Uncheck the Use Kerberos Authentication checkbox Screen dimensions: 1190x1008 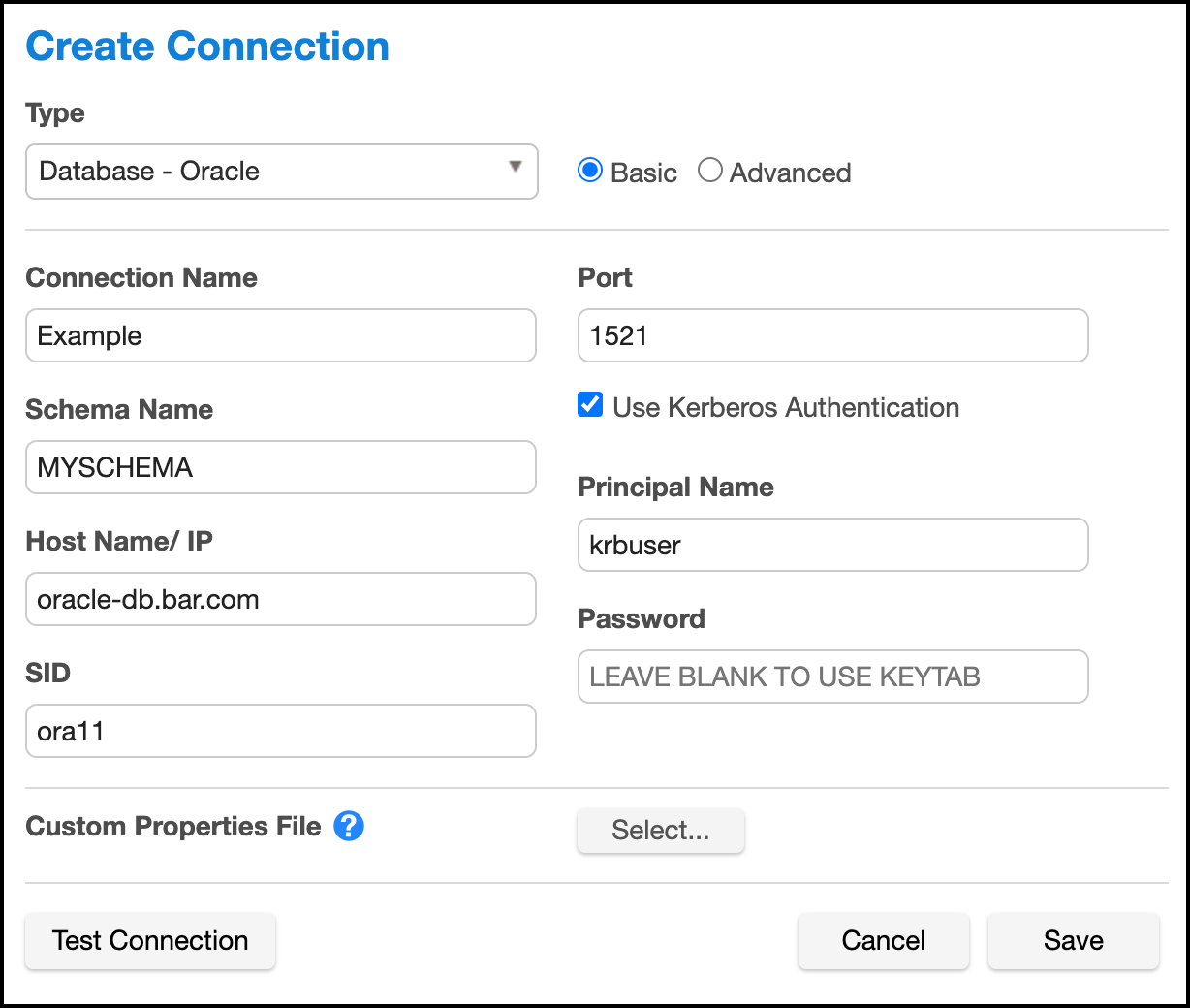tap(590, 405)
